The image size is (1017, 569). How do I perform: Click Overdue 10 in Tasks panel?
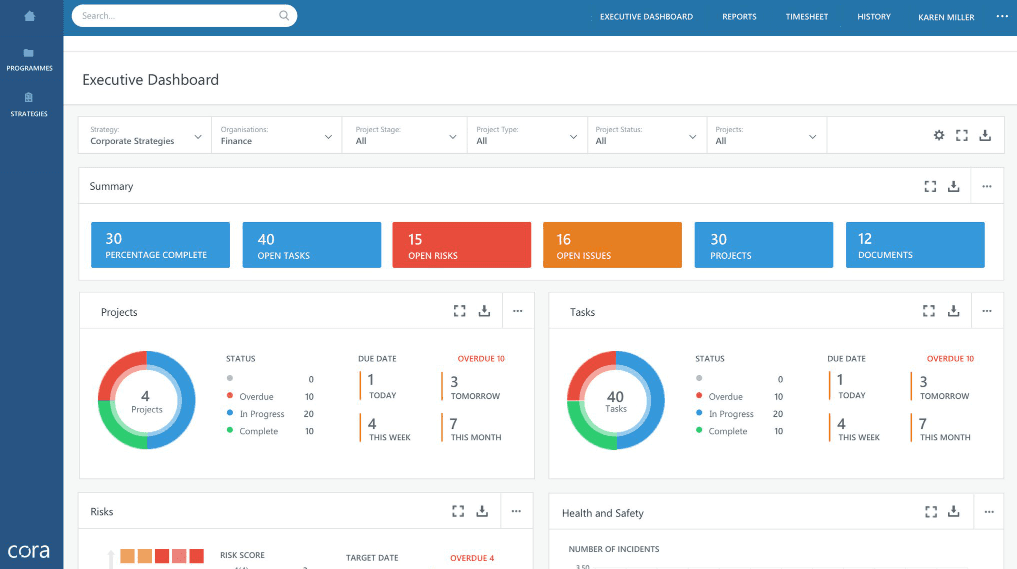950,359
